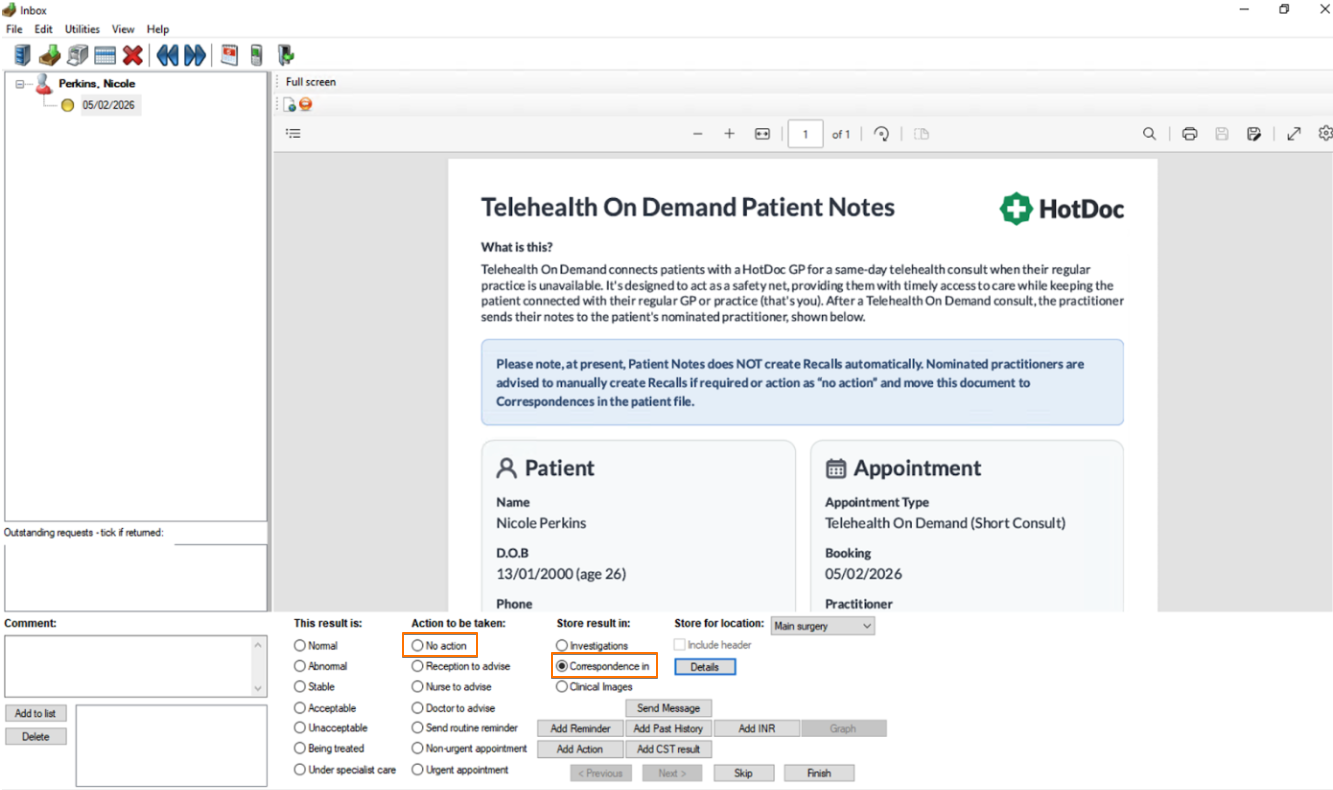Image resolution: width=1333 pixels, height=790 pixels.
Task: Print the PDF using the viewer printer icon
Action: pyautogui.click(x=1189, y=134)
